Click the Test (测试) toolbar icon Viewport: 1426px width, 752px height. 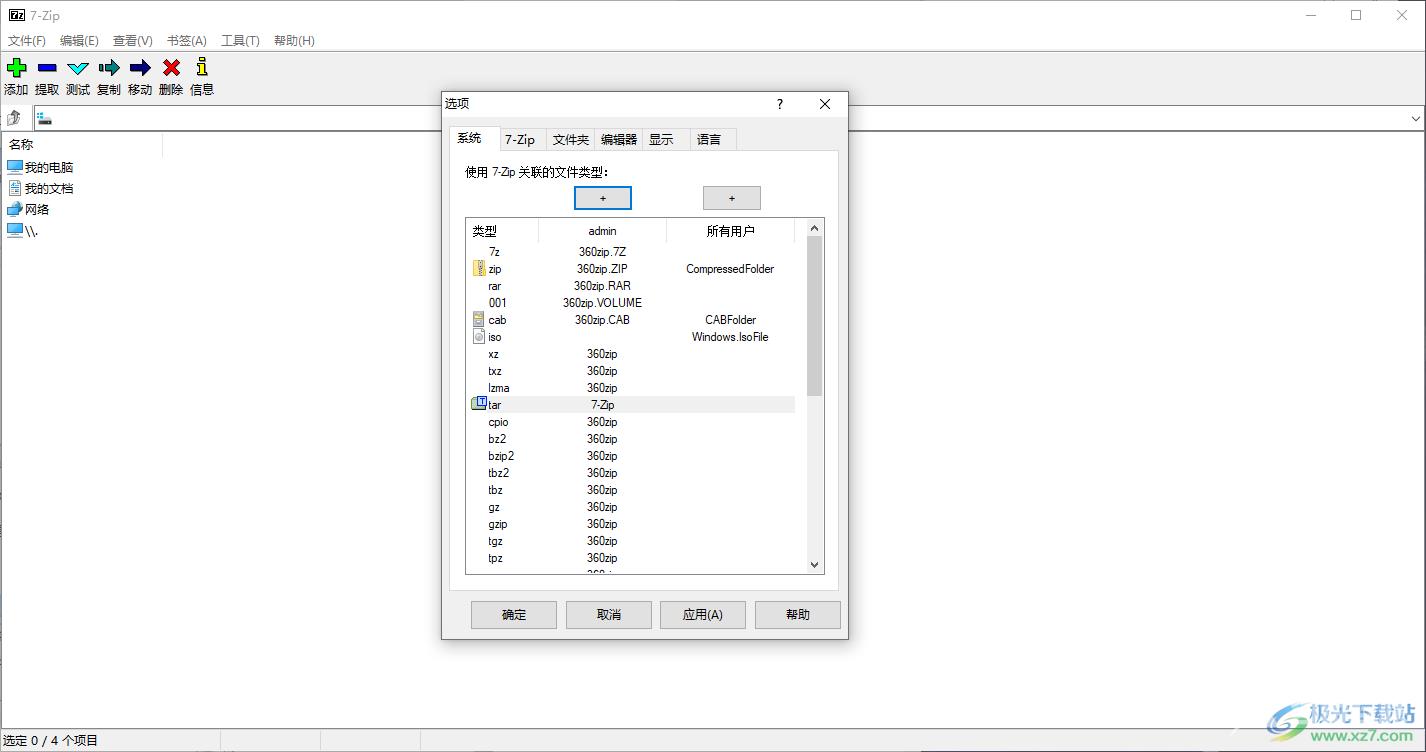[x=78, y=68]
